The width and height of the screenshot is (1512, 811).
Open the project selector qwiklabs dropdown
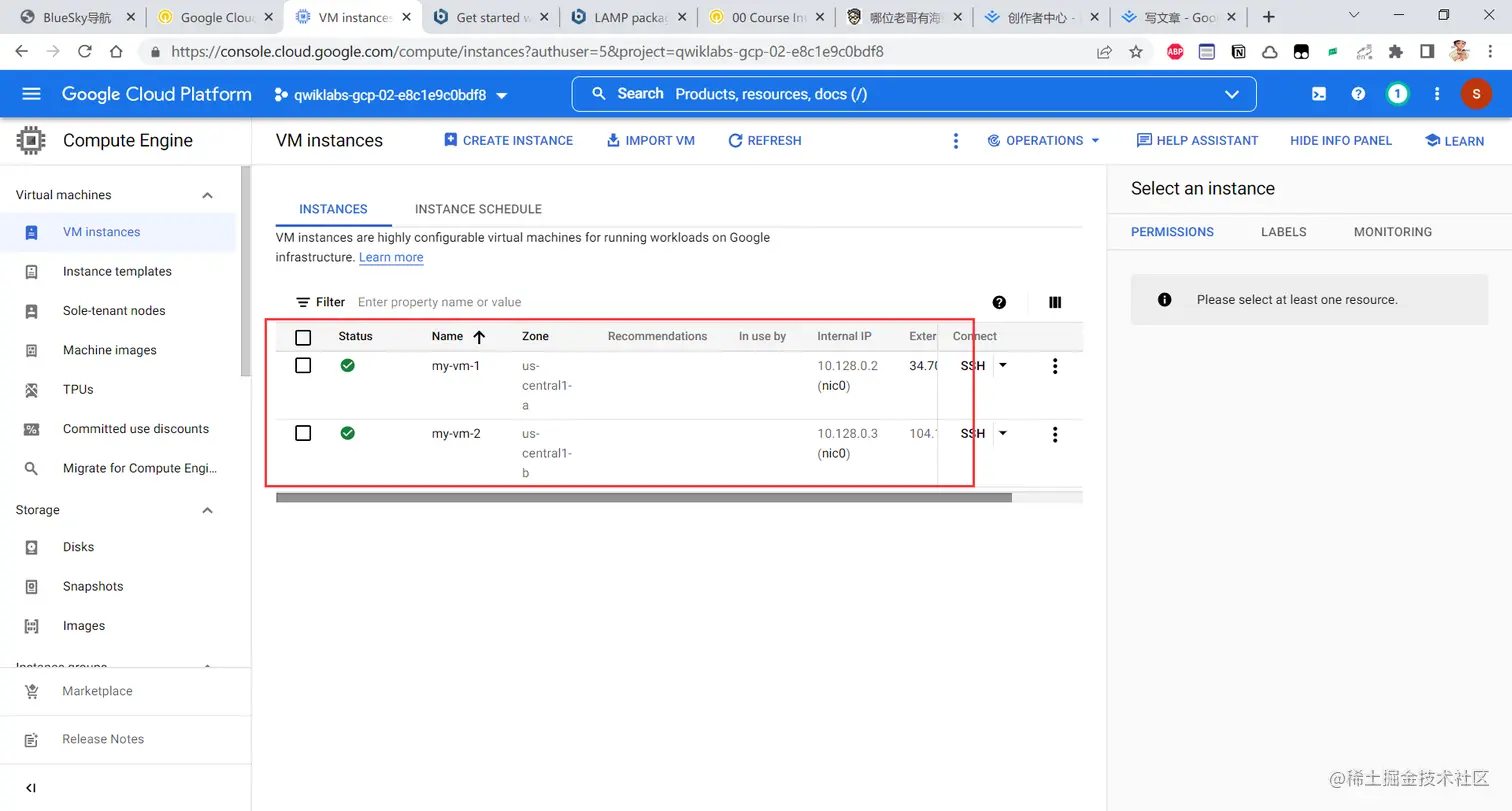pos(391,95)
